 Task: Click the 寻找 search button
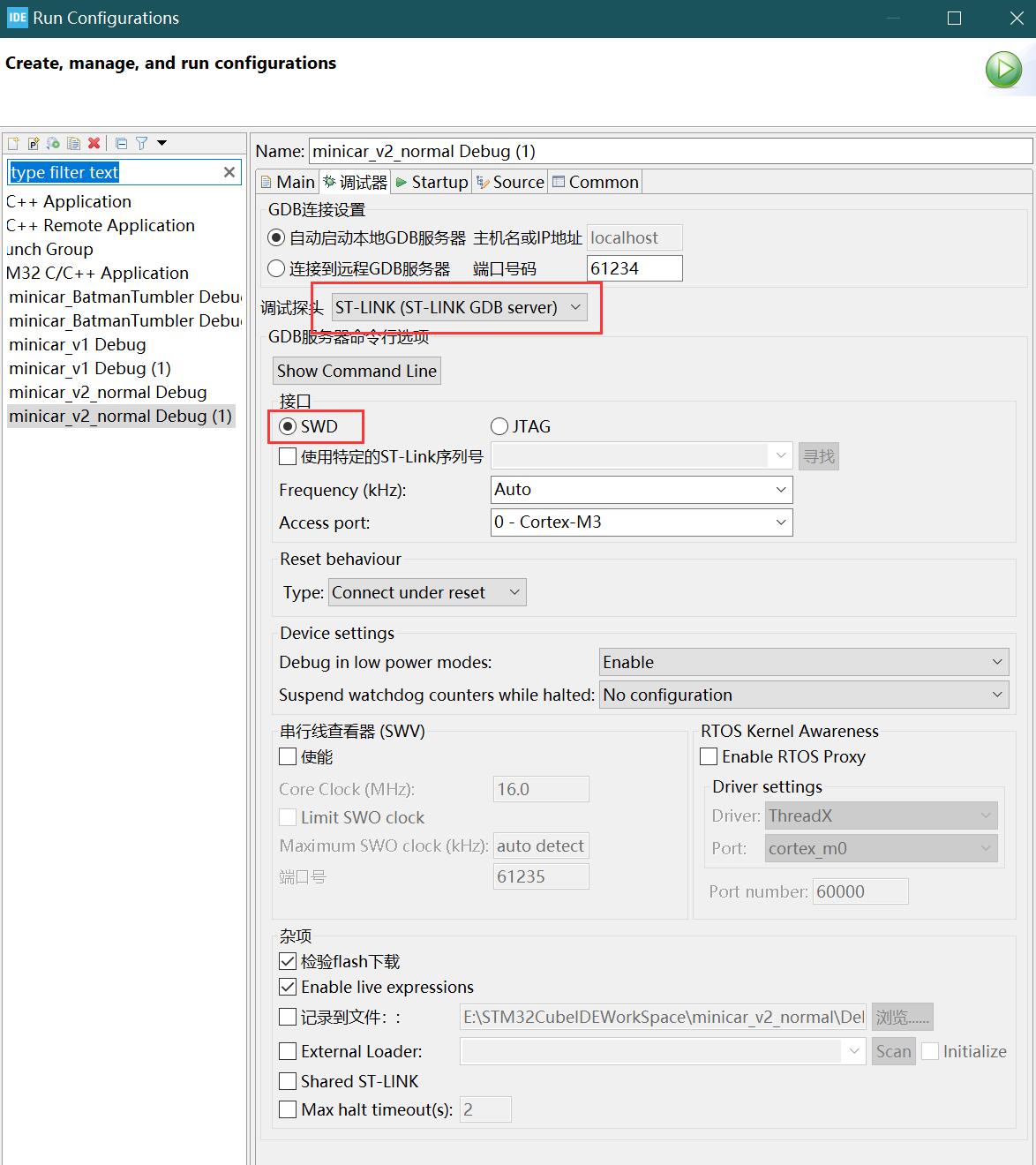pos(818,456)
